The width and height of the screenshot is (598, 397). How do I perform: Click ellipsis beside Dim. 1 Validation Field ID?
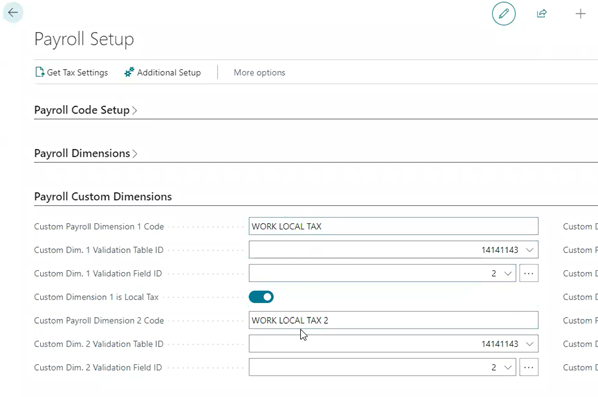(x=529, y=273)
